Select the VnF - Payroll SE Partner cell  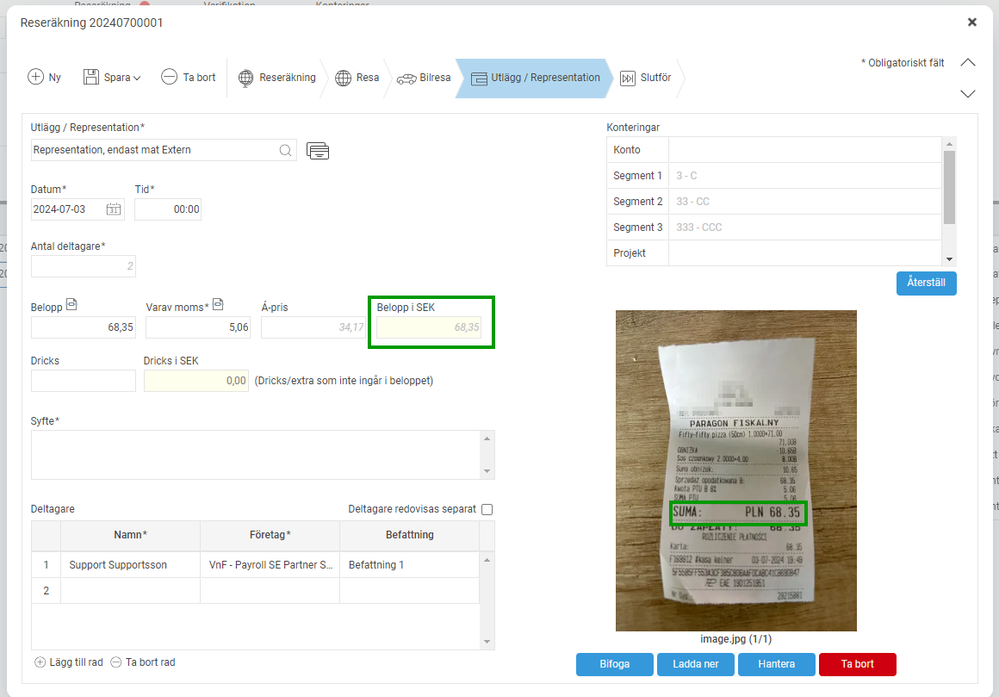click(270, 564)
